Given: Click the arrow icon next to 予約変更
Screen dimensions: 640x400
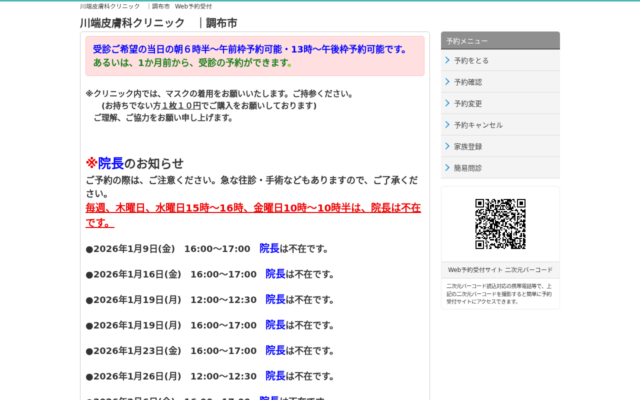Looking at the screenshot, I should tap(447, 103).
